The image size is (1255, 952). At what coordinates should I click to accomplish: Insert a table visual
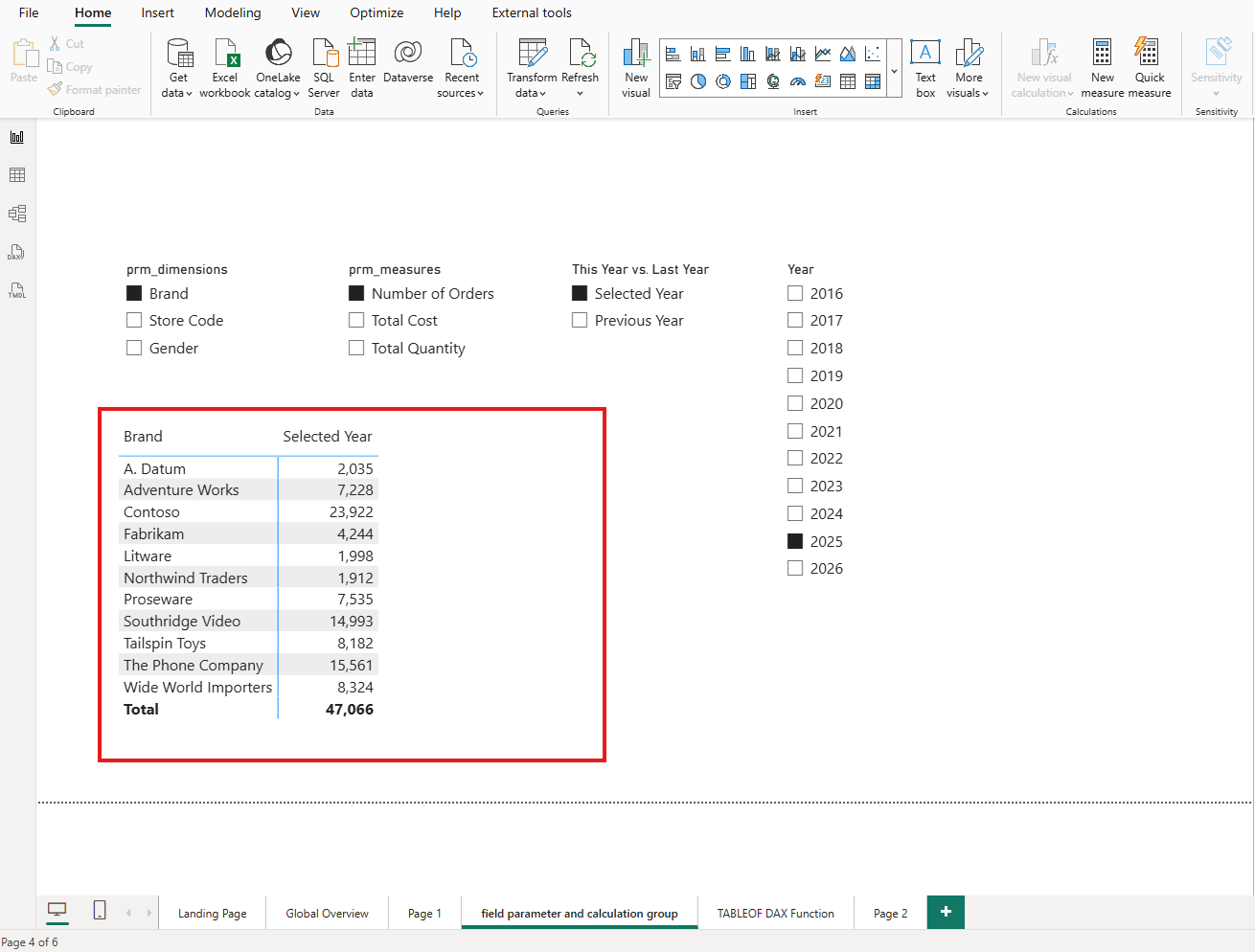[848, 81]
